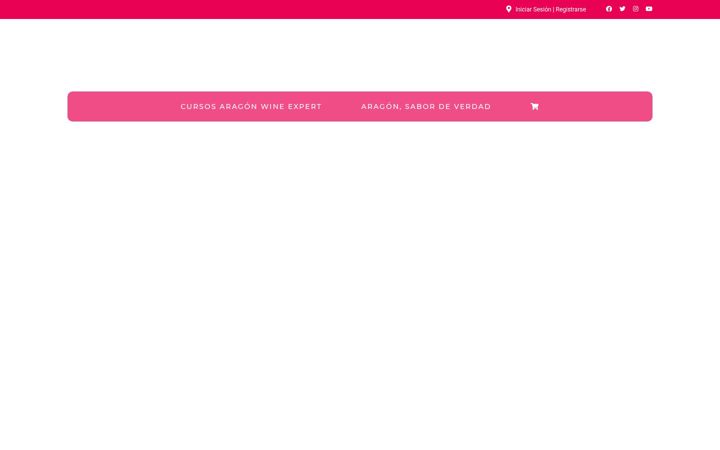This screenshot has width=720, height=450.
Task: Open the Facebook social icon
Action: pos(609,9)
